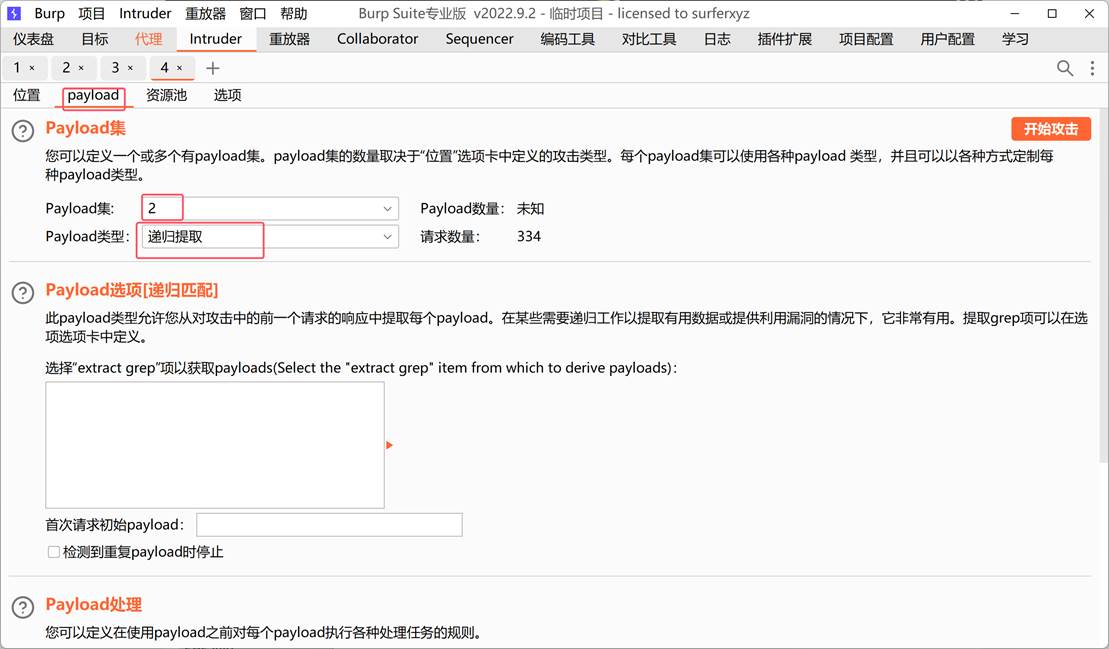Select the Intruder main tab
Screen dimensions: 1109x649
216,39
